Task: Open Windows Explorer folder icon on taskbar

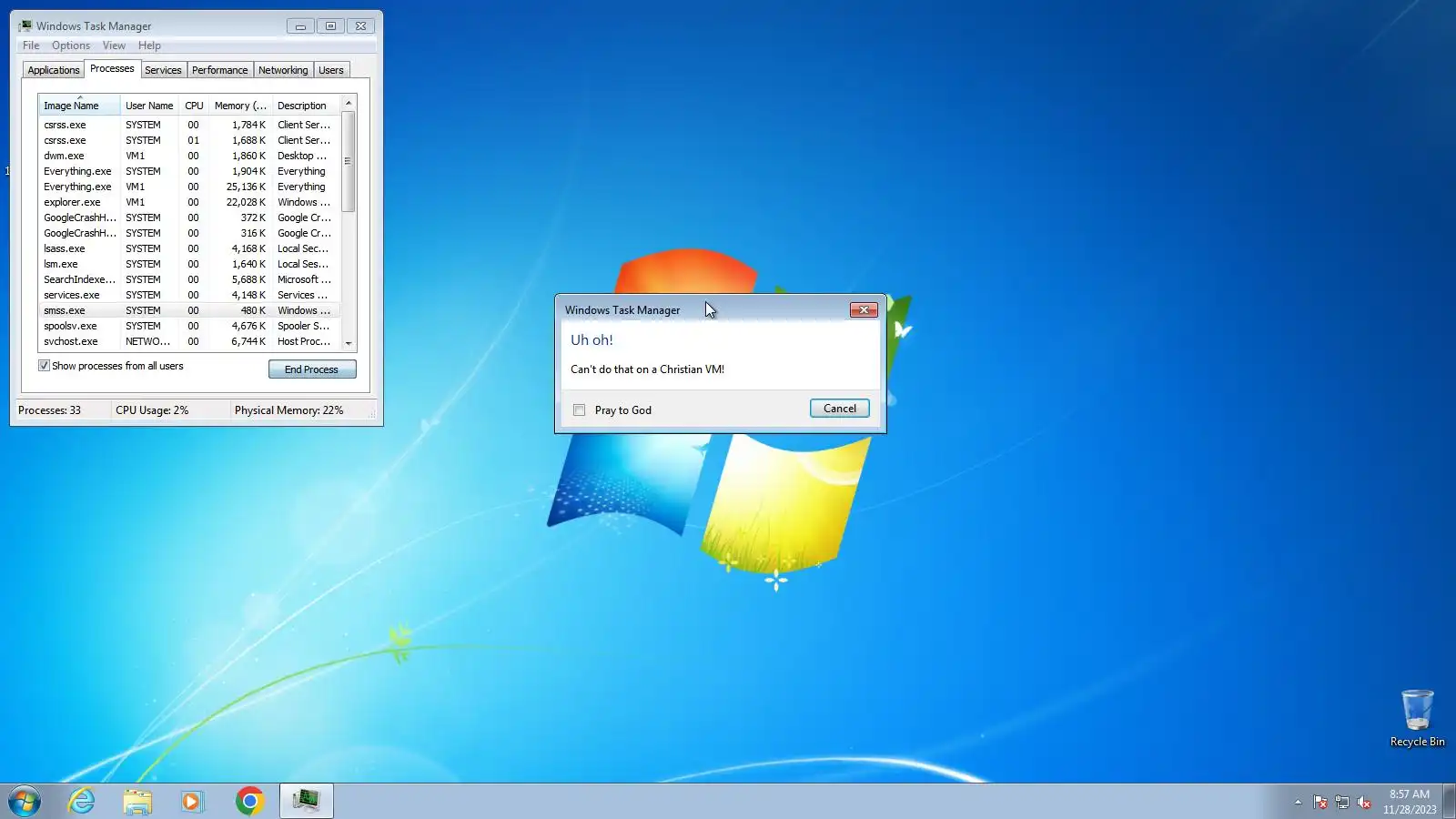Action: pyautogui.click(x=137, y=801)
